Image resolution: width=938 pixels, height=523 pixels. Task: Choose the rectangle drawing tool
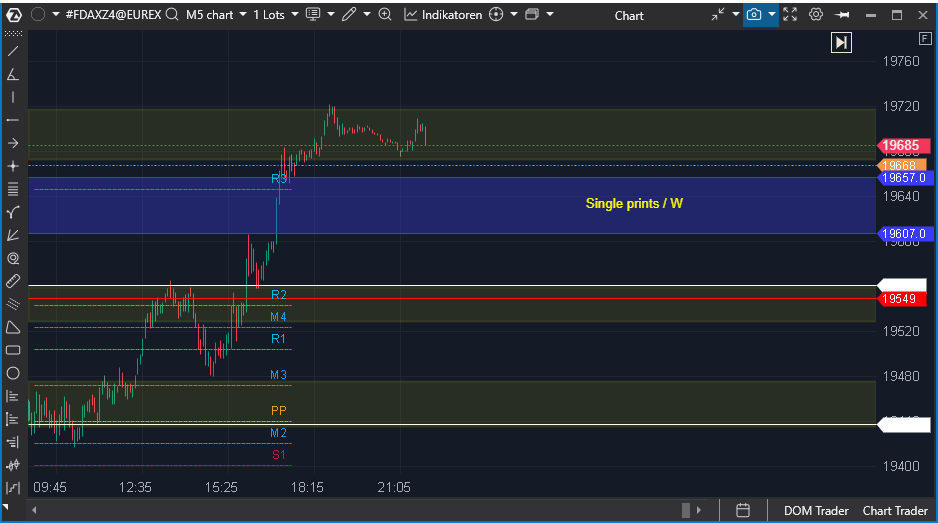pos(13,350)
